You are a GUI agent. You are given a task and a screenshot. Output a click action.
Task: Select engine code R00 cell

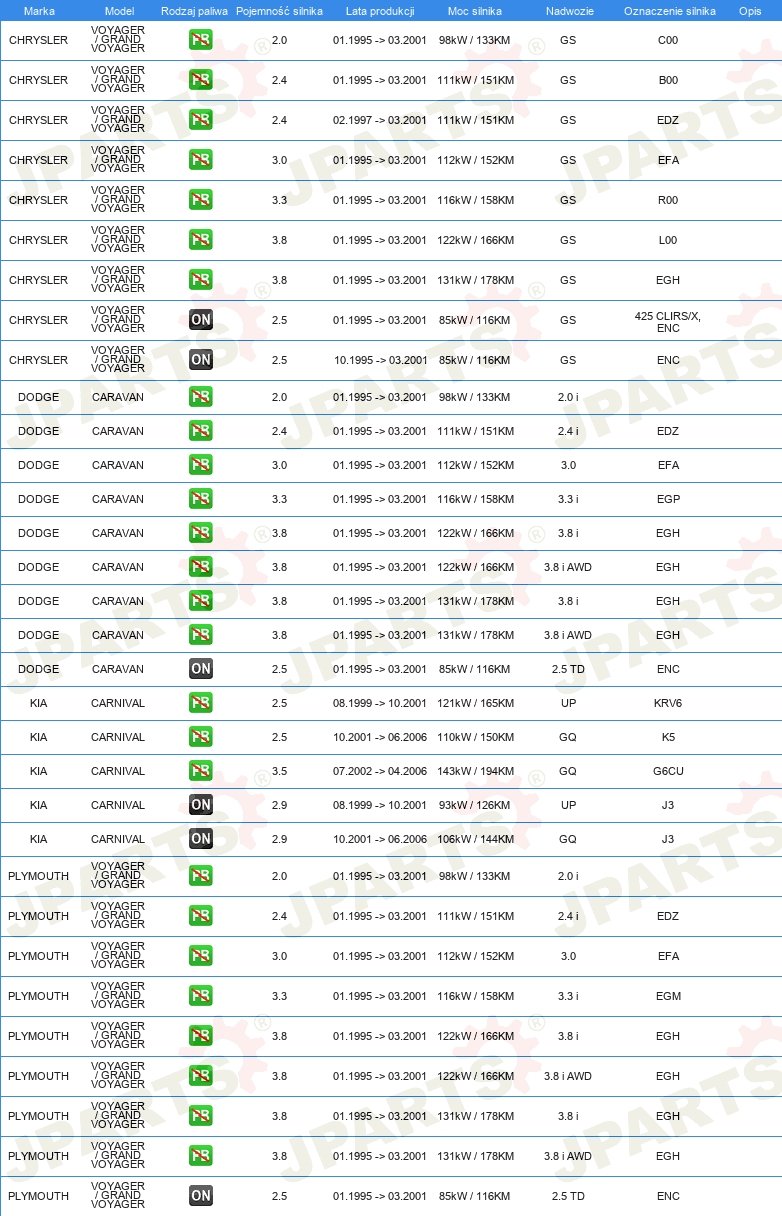[x=668, y=200]
